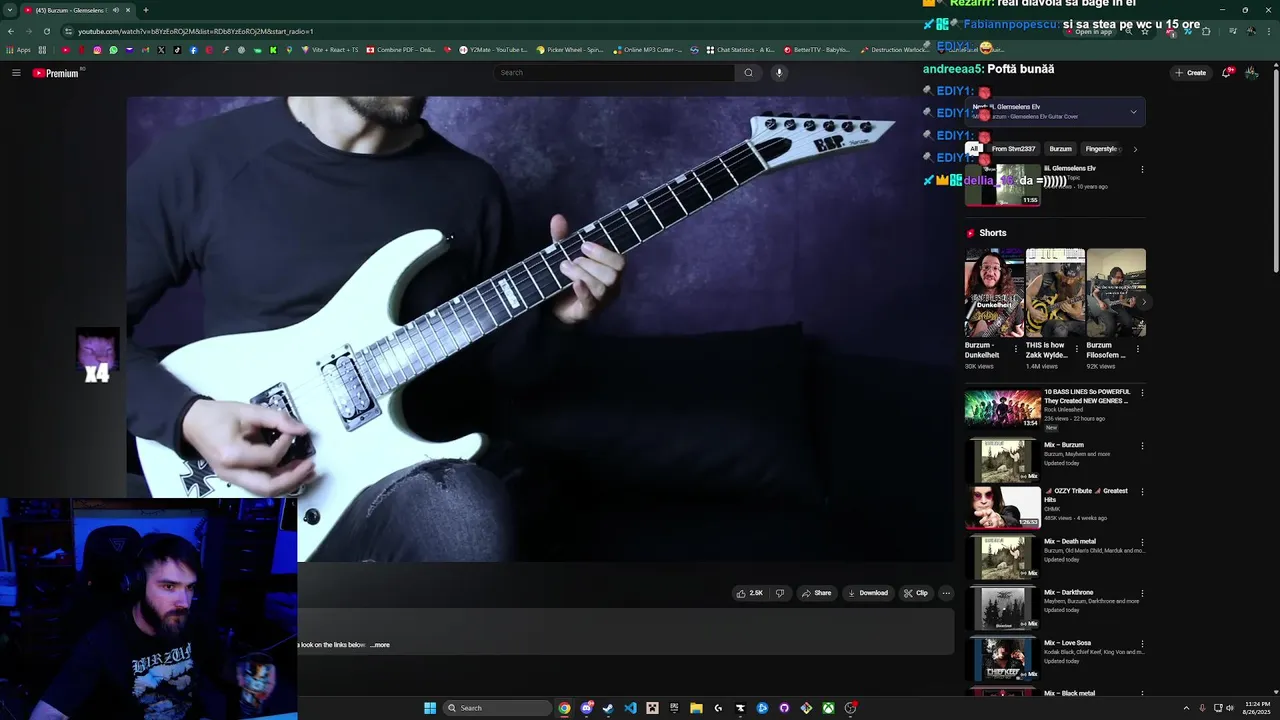
Task: Download this video
Action: click(867, 593)
